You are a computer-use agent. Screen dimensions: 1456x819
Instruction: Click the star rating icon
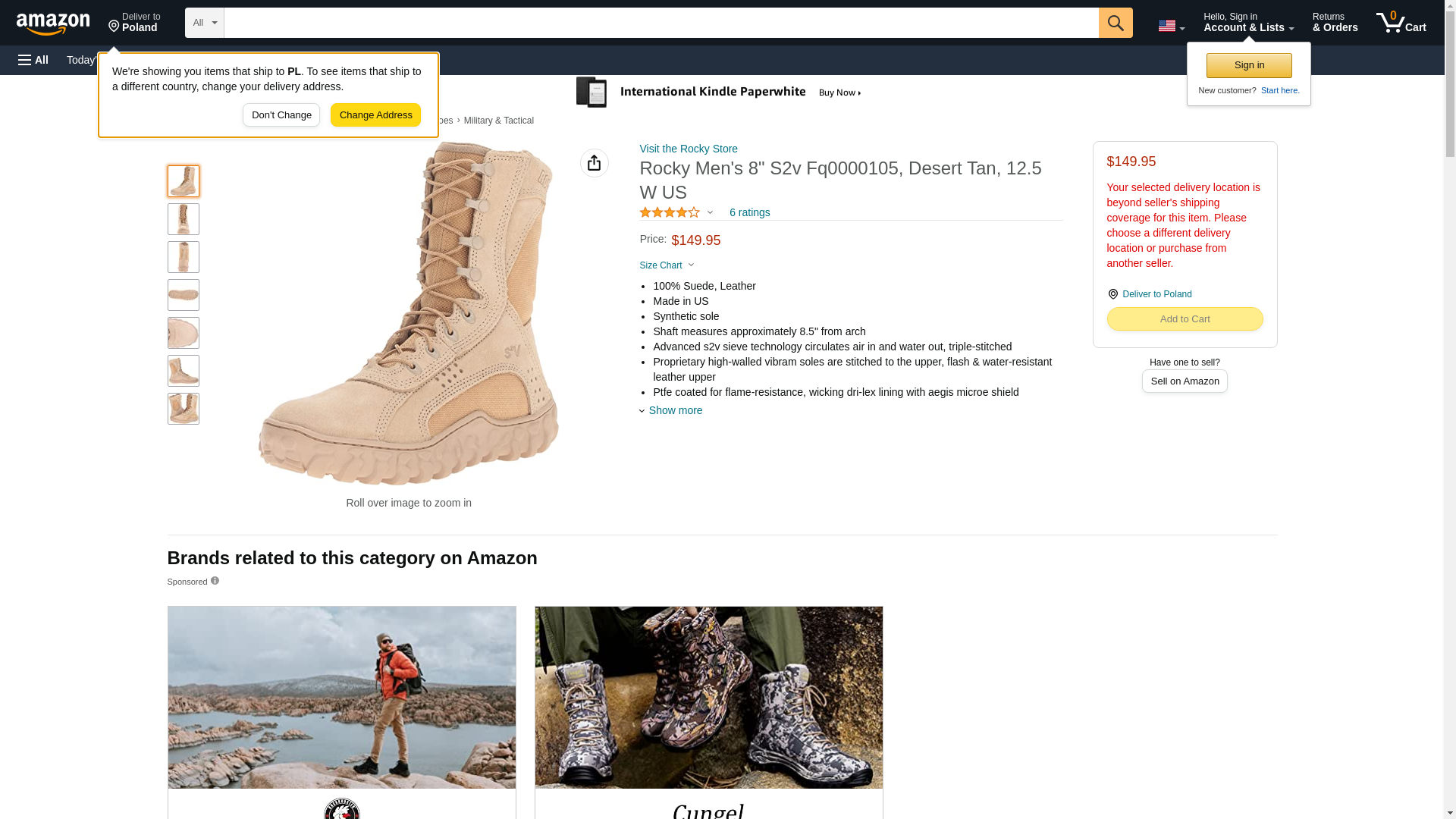(669, 213)
